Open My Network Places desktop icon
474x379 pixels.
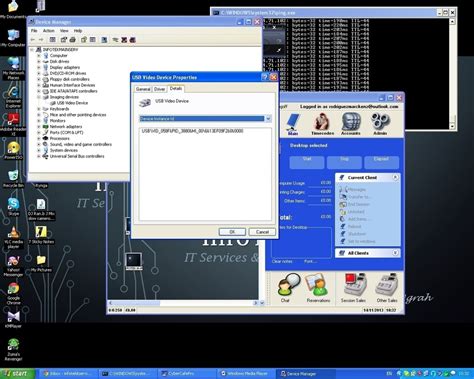click(x=13, y=68)
